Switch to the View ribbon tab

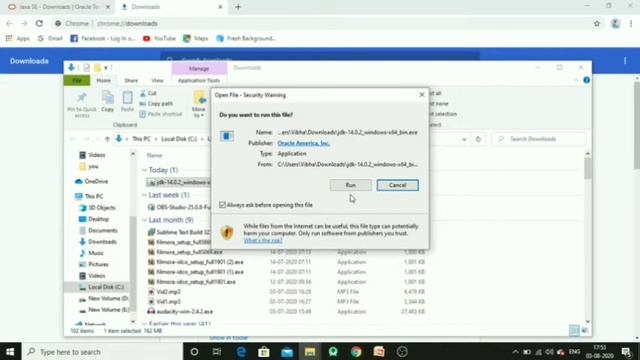pos(157,80)
